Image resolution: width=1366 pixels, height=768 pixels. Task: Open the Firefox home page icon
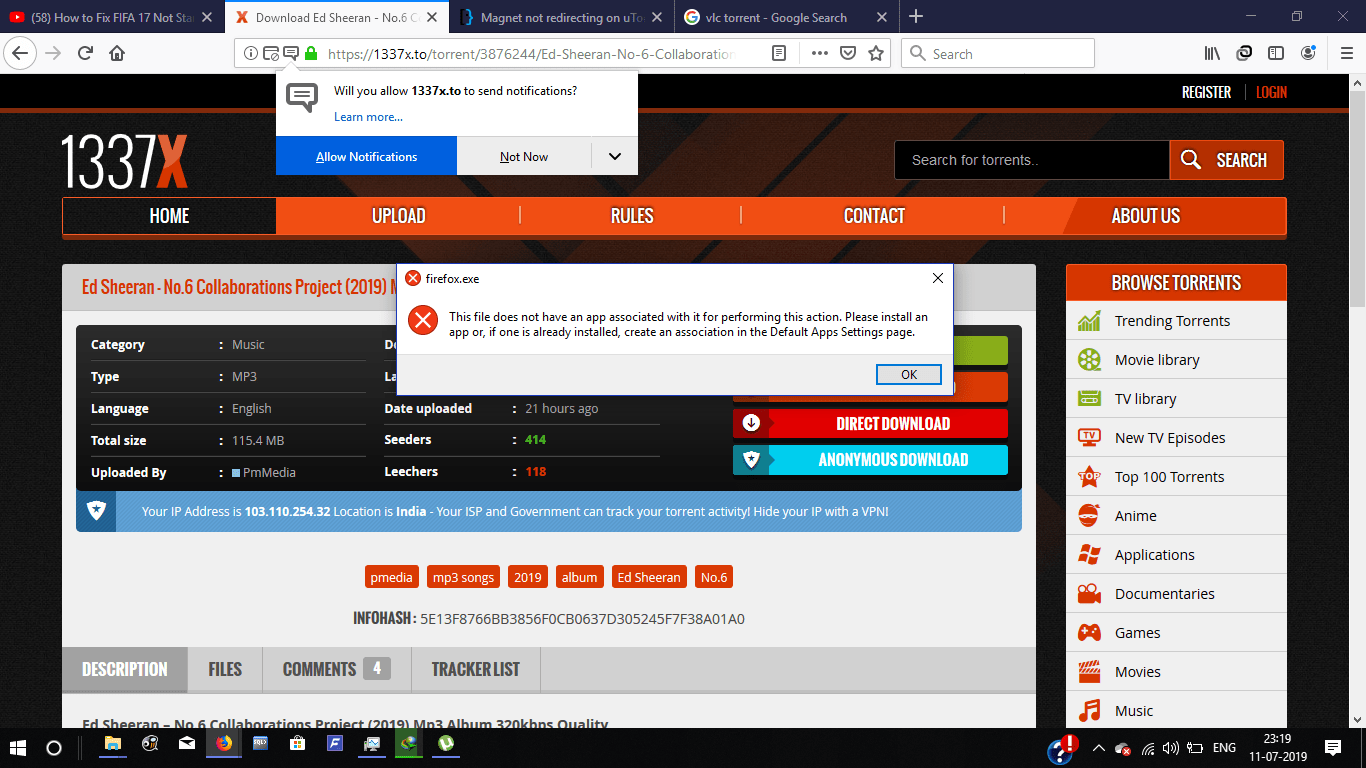click(117, 54)
